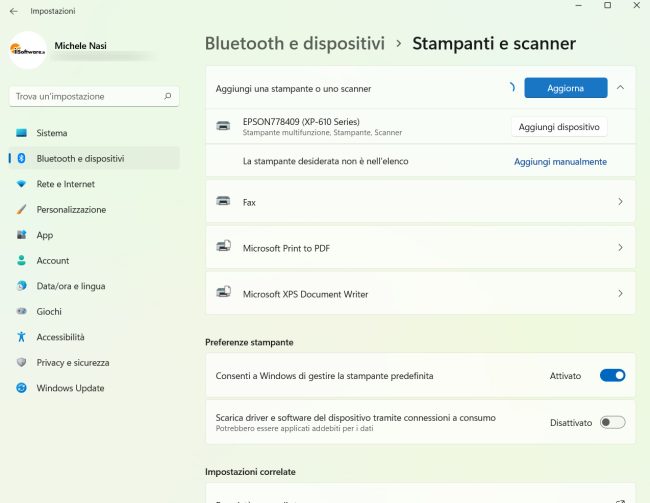This screenshot has height=503, width=650.
Task: Open Privacy e sicurezza settings
Action: coord(94,362)
